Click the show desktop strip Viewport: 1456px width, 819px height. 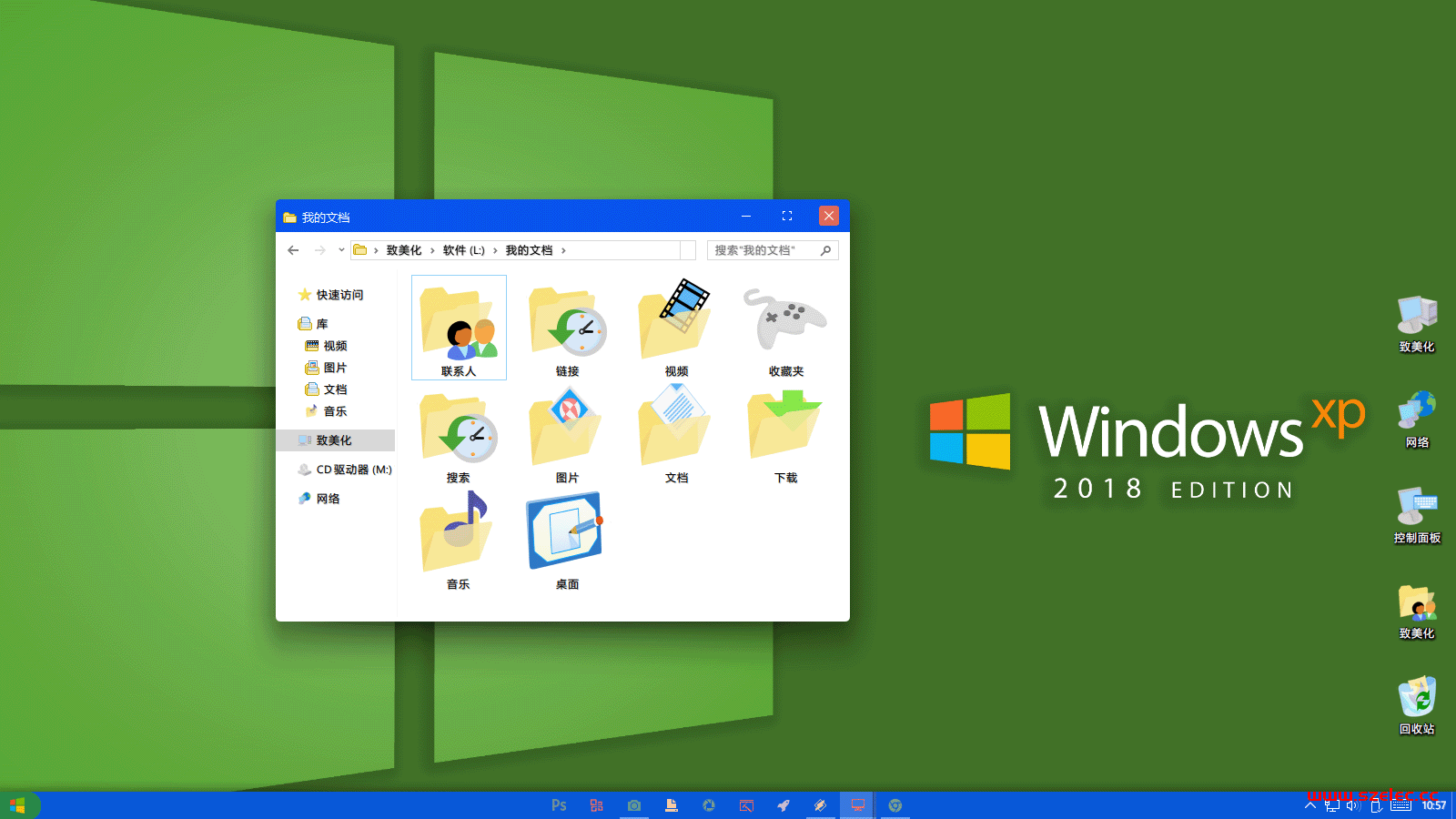[1453, 805]
